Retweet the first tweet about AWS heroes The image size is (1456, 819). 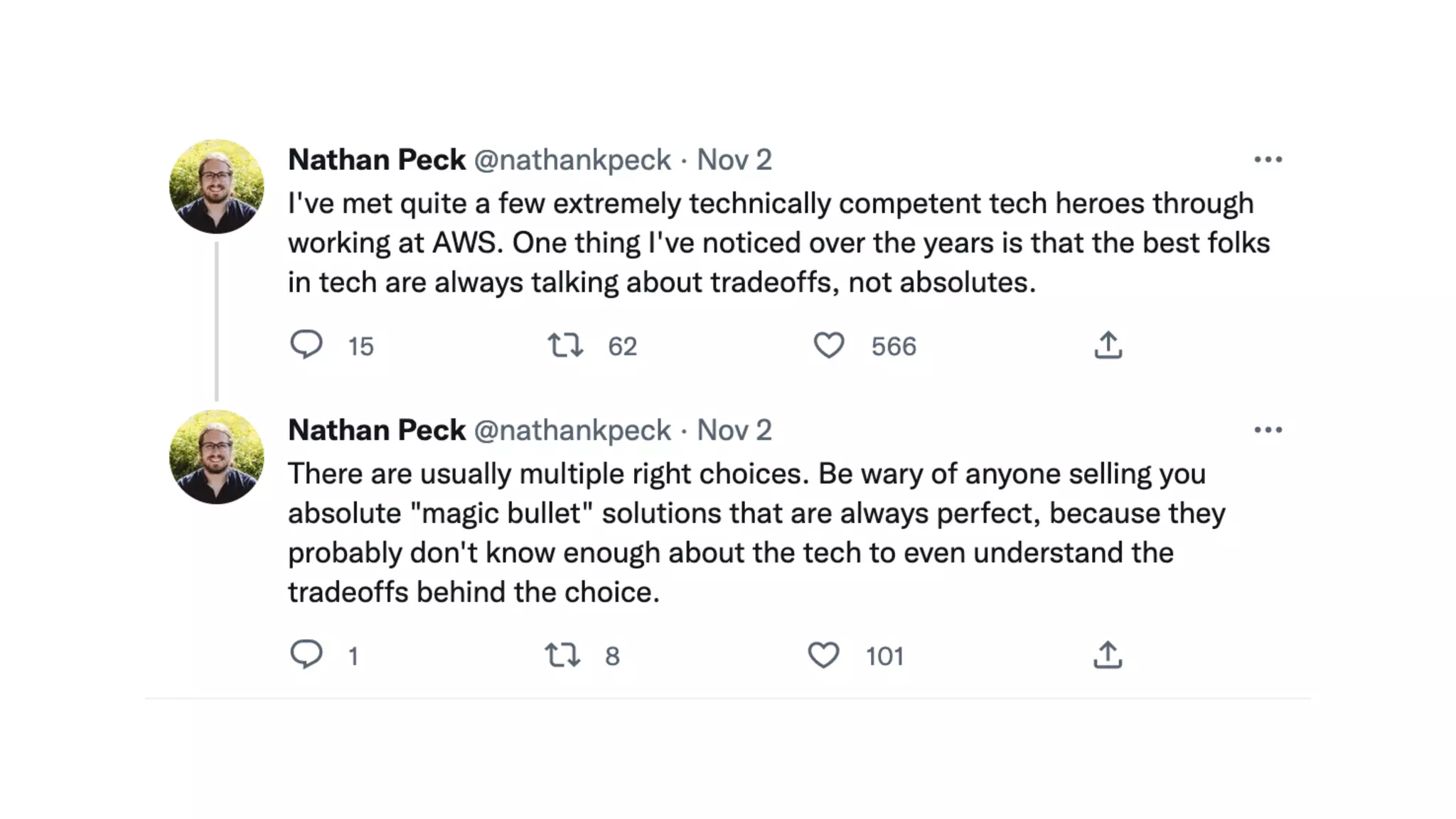pos(565,346)
